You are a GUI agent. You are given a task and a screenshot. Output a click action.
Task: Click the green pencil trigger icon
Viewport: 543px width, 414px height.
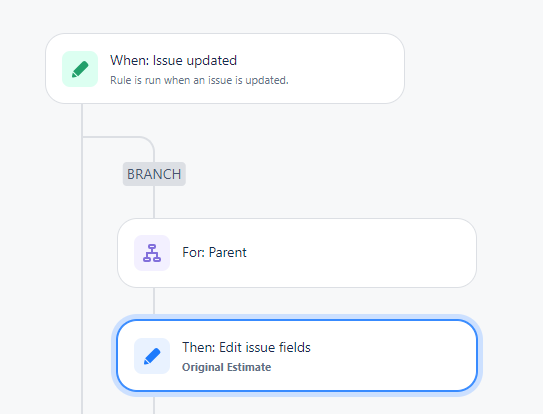[80, 69]
